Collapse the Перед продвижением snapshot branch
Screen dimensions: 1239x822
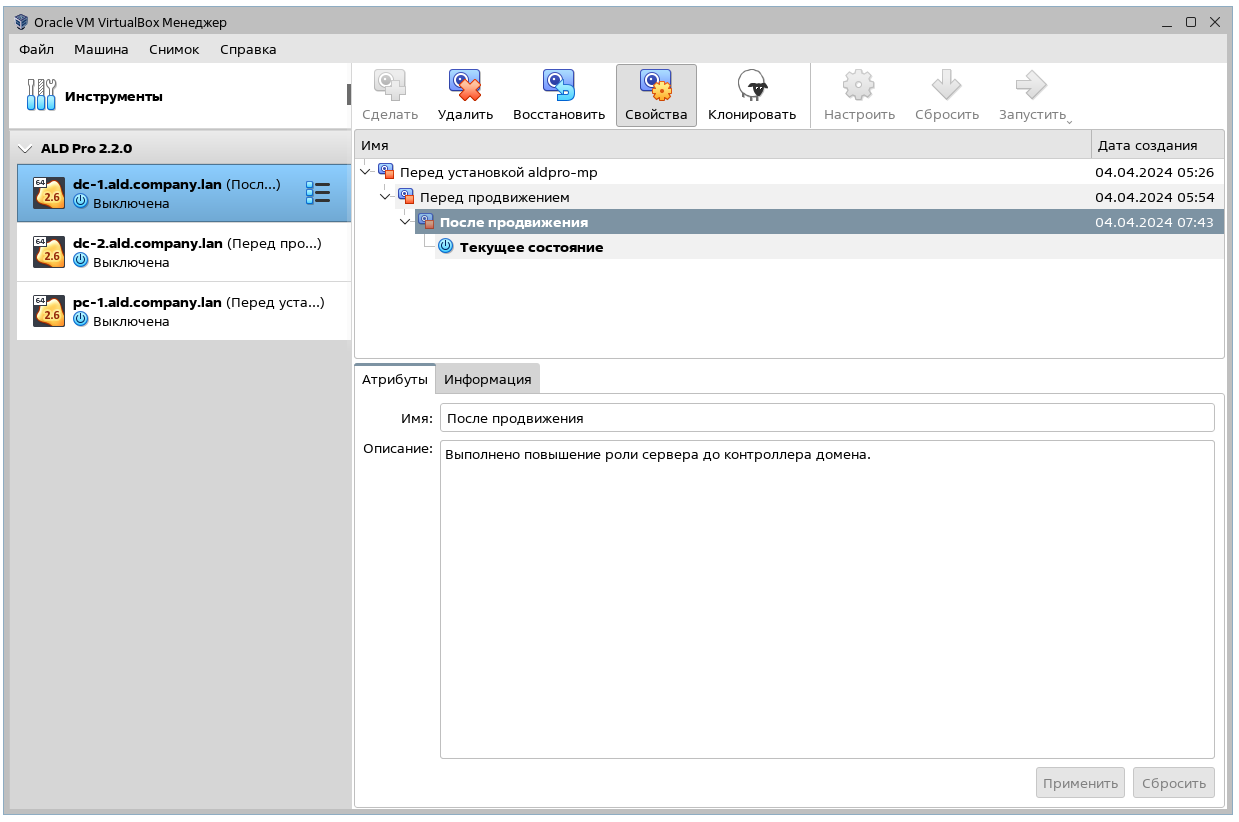386,197
